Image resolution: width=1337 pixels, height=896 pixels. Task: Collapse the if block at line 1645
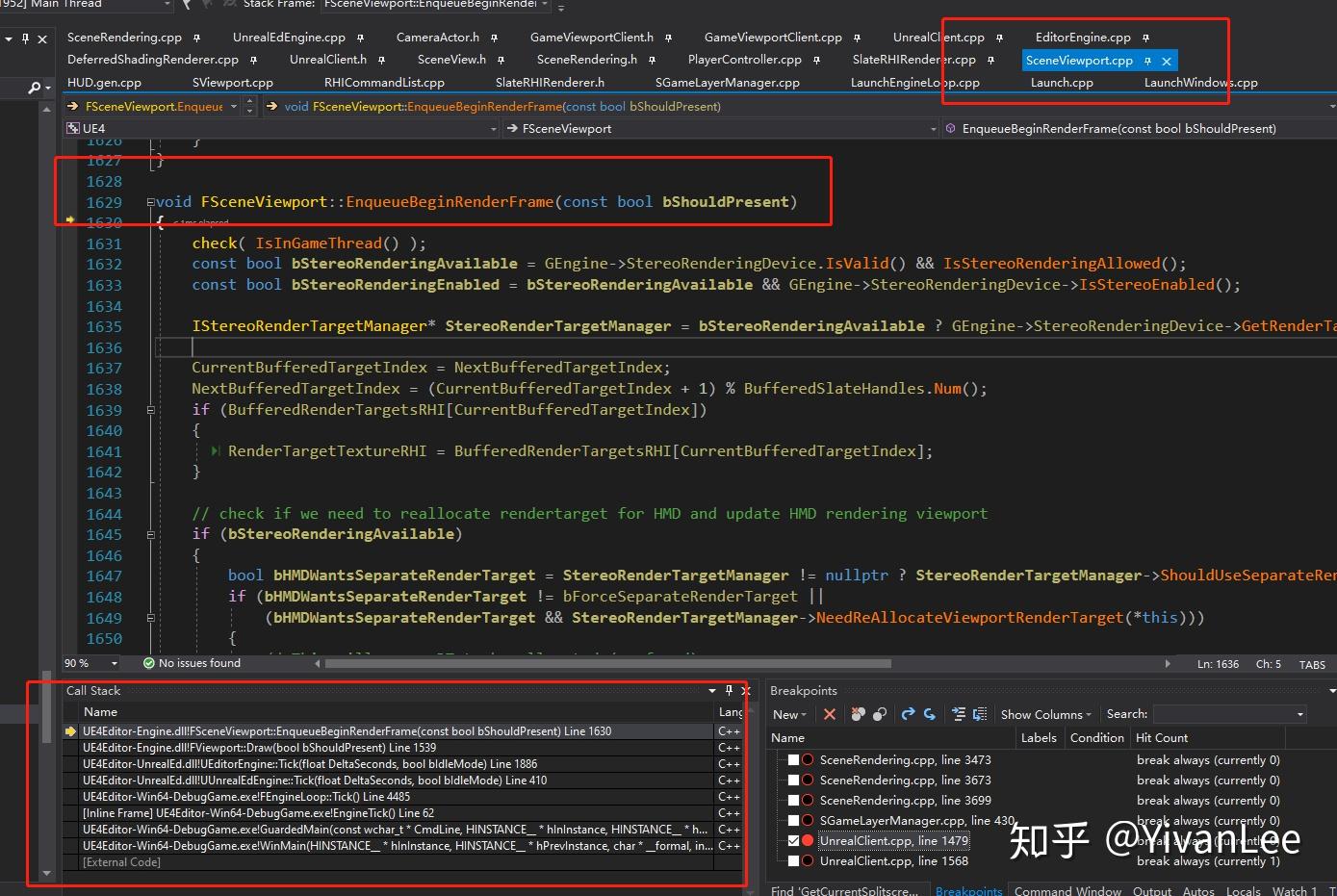tap(150, 534)
